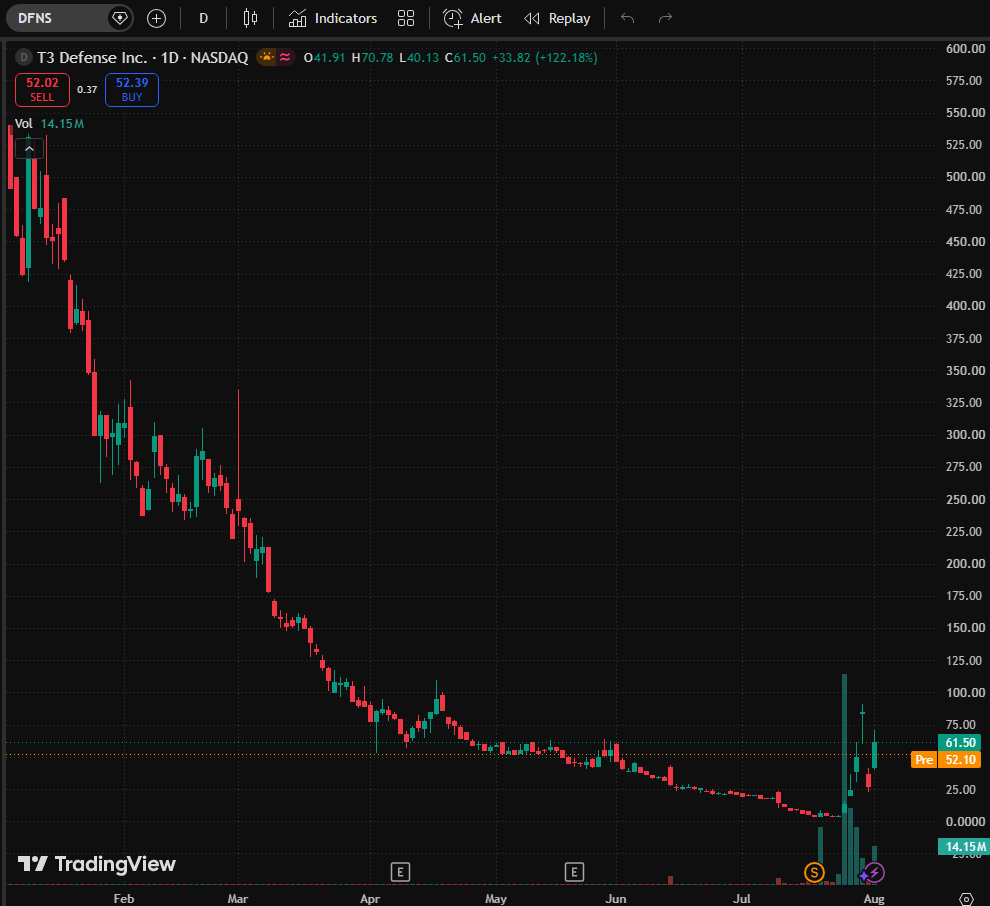Click the undo arrow icon
The width and height of the screenshot is (990, 906).
pyautogui.click(x=627, y=18)
